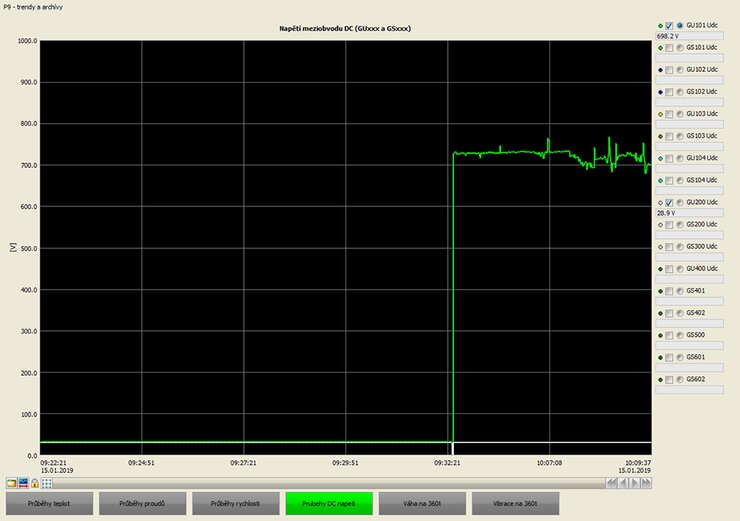Image resolution: width=740 pixels, height=521 pixels.
Task: Click the horizontal time scrollbar track
Action: click(329, 483)
